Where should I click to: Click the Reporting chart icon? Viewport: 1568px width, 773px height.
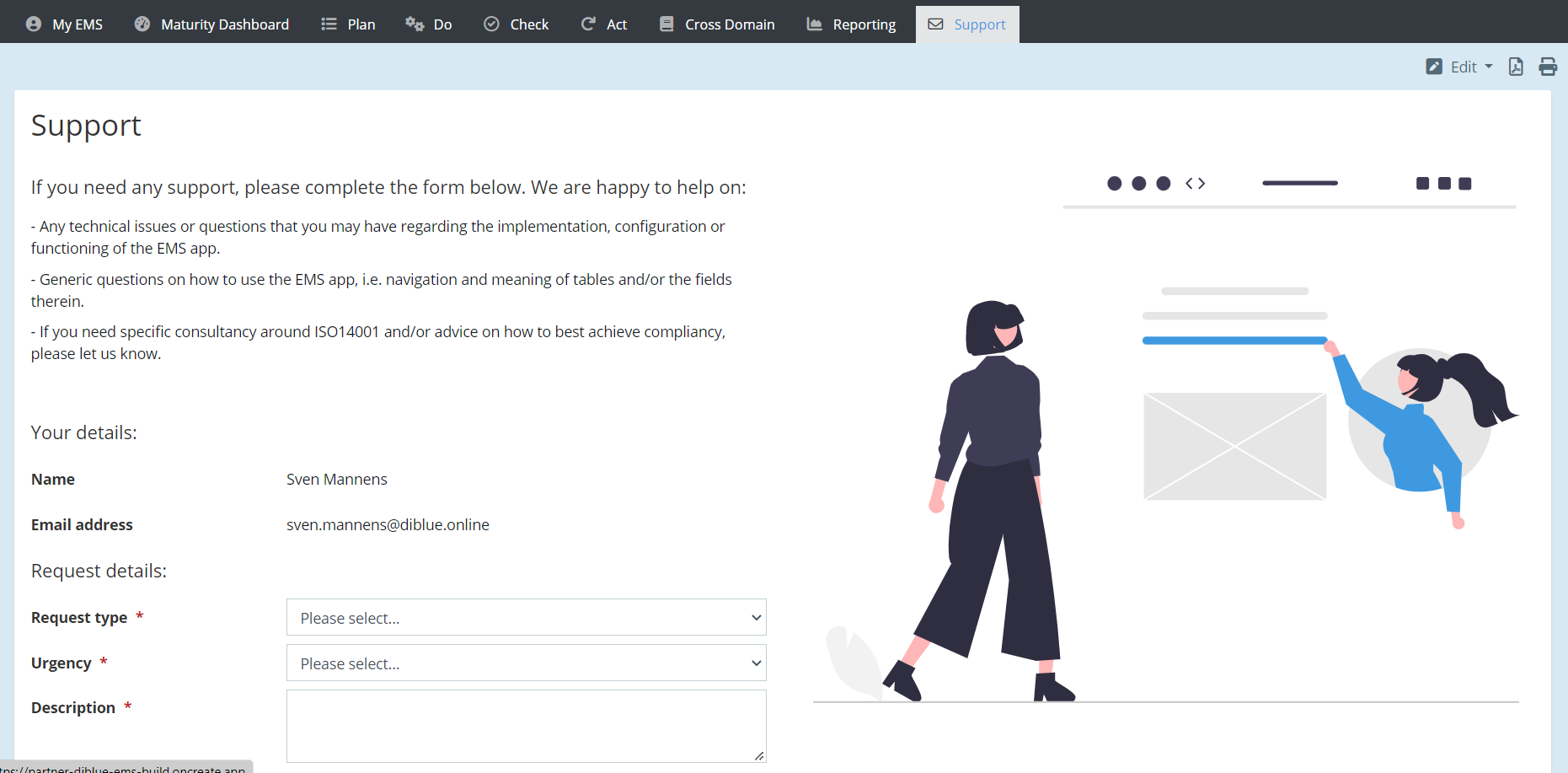click(x=814, y=24)
